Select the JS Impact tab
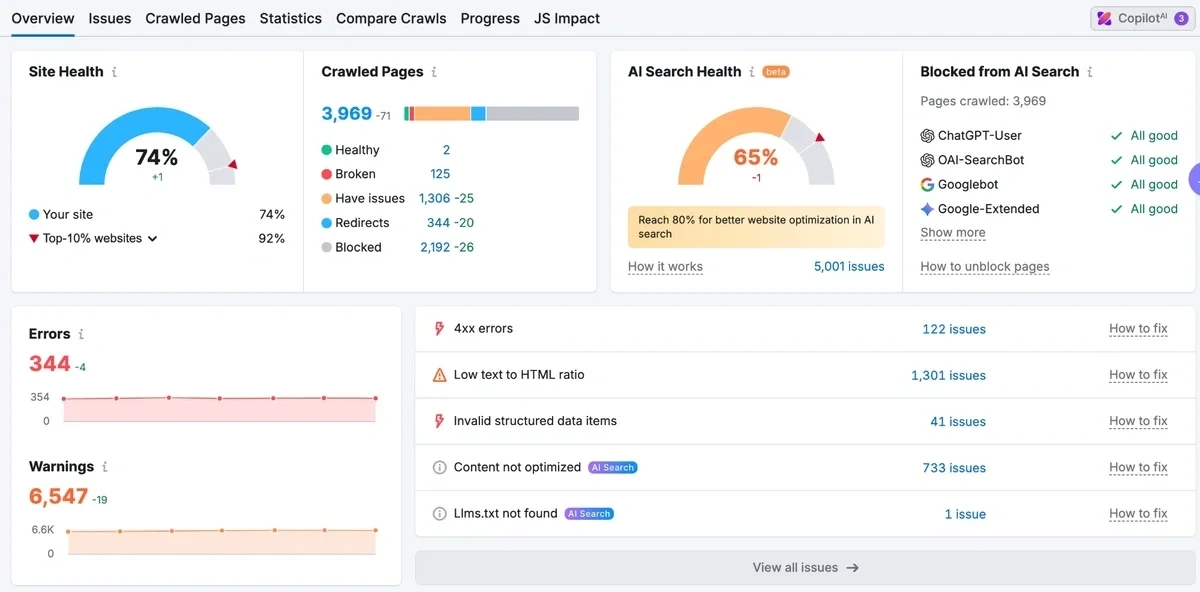 [566, 18]
